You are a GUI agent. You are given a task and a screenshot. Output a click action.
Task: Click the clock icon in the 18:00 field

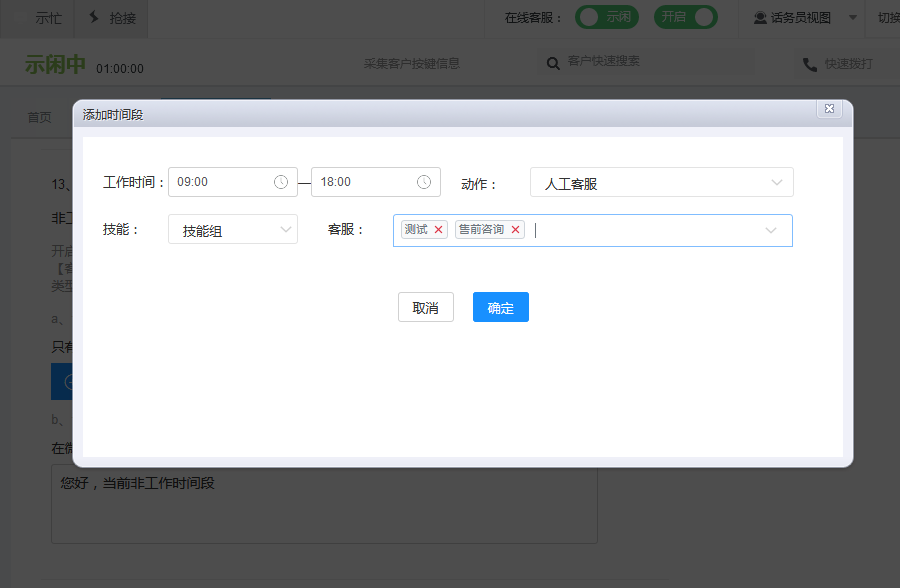click(424, 182)
